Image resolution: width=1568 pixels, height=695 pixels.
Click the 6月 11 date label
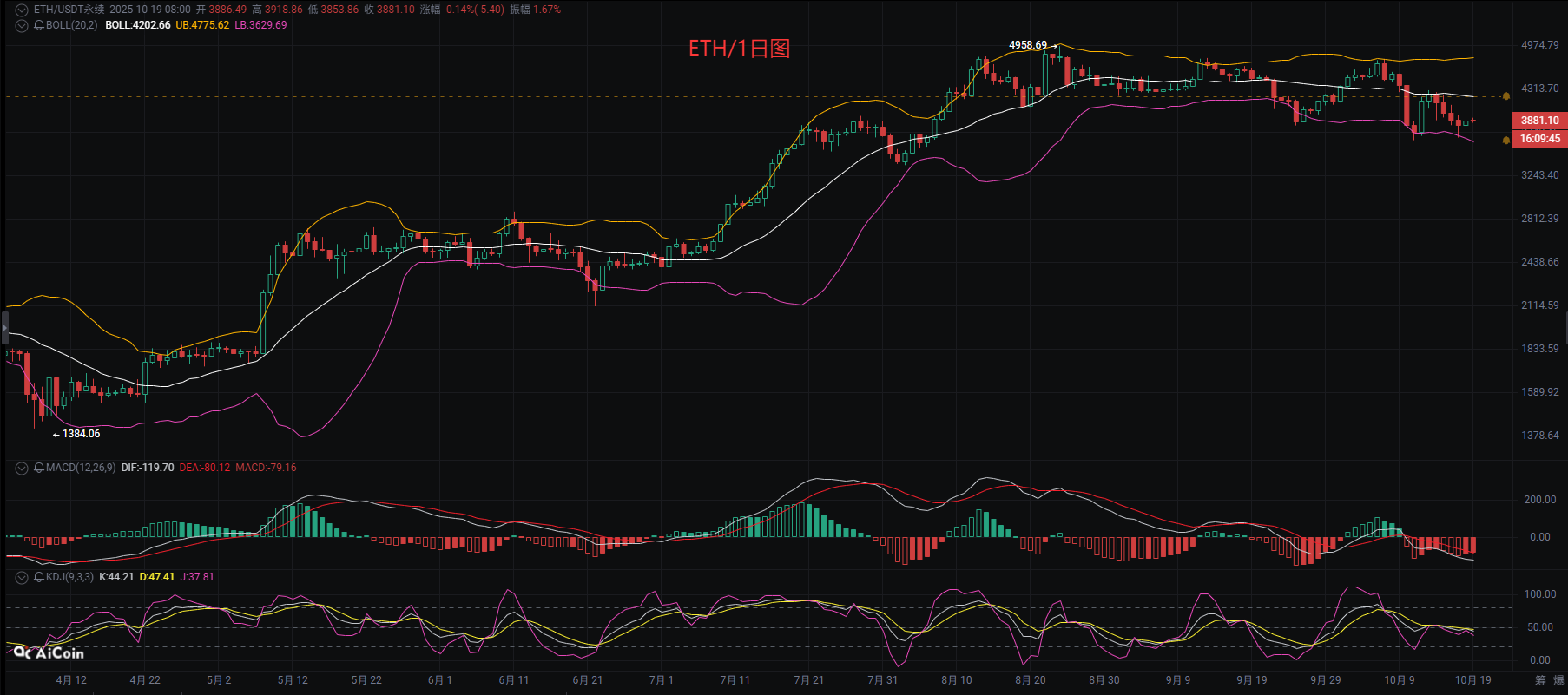coord(514,680)
